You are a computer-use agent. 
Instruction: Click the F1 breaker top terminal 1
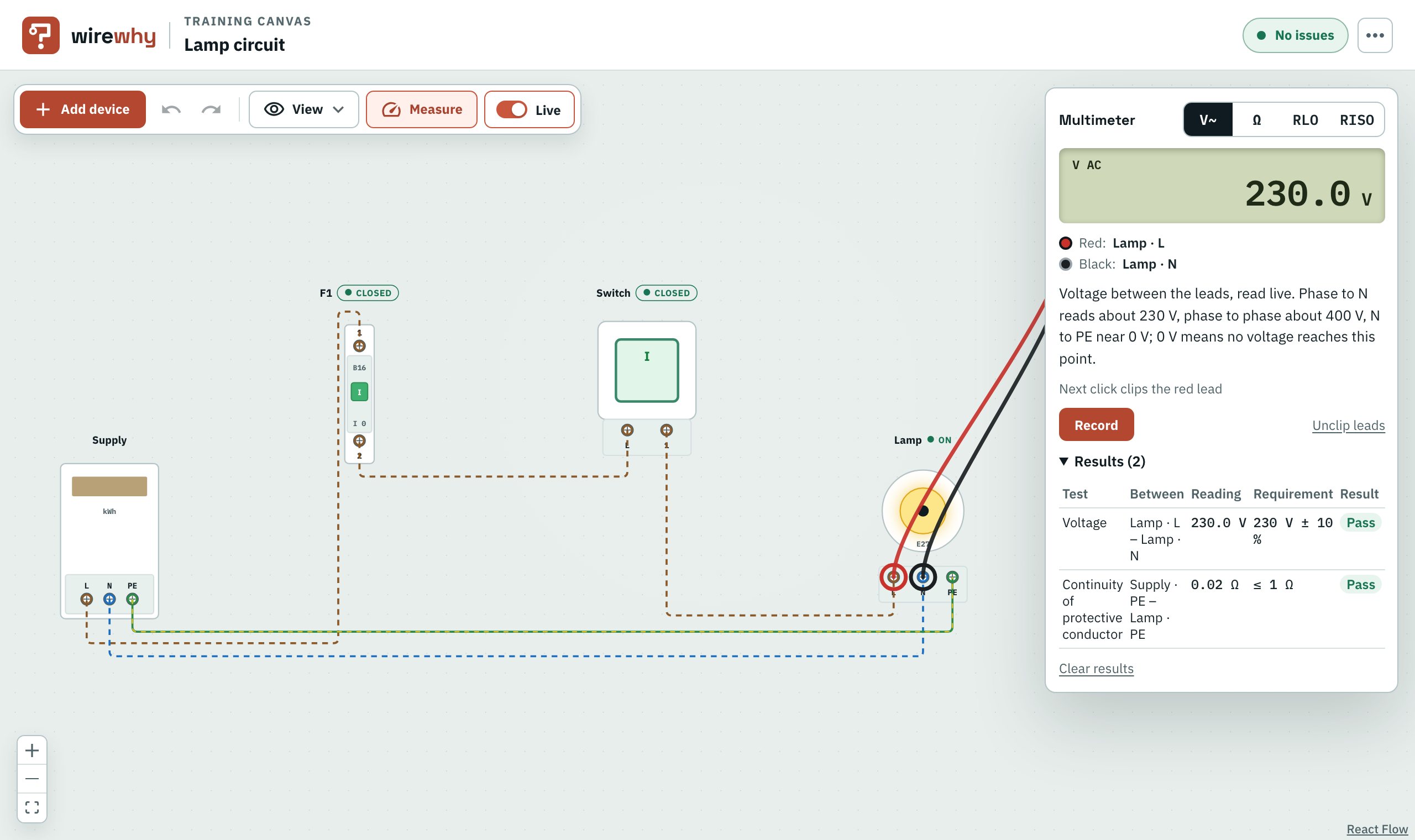pyautogui.click(x=359, y=346)
